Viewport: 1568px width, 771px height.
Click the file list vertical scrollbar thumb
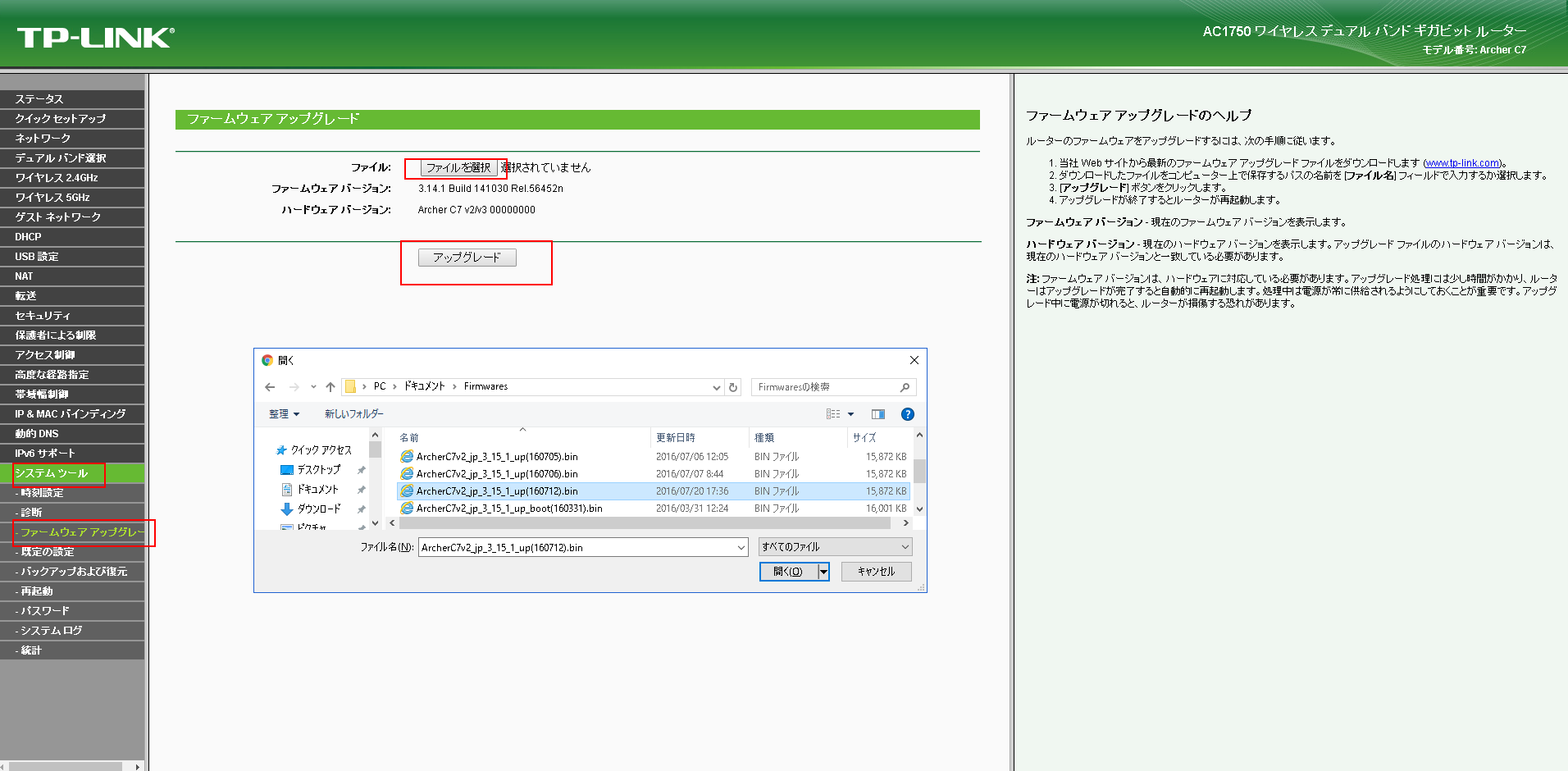tap(919, 470)
